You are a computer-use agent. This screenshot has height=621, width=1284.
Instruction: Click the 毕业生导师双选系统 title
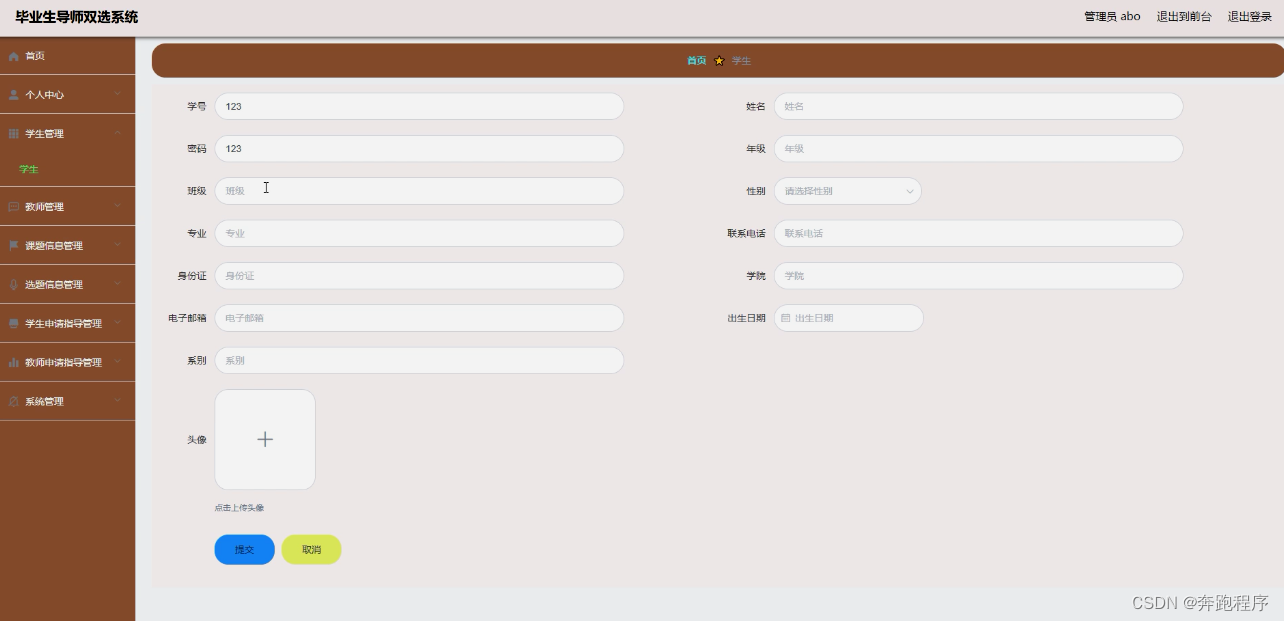pyautogui.click(x=77, y=17)
